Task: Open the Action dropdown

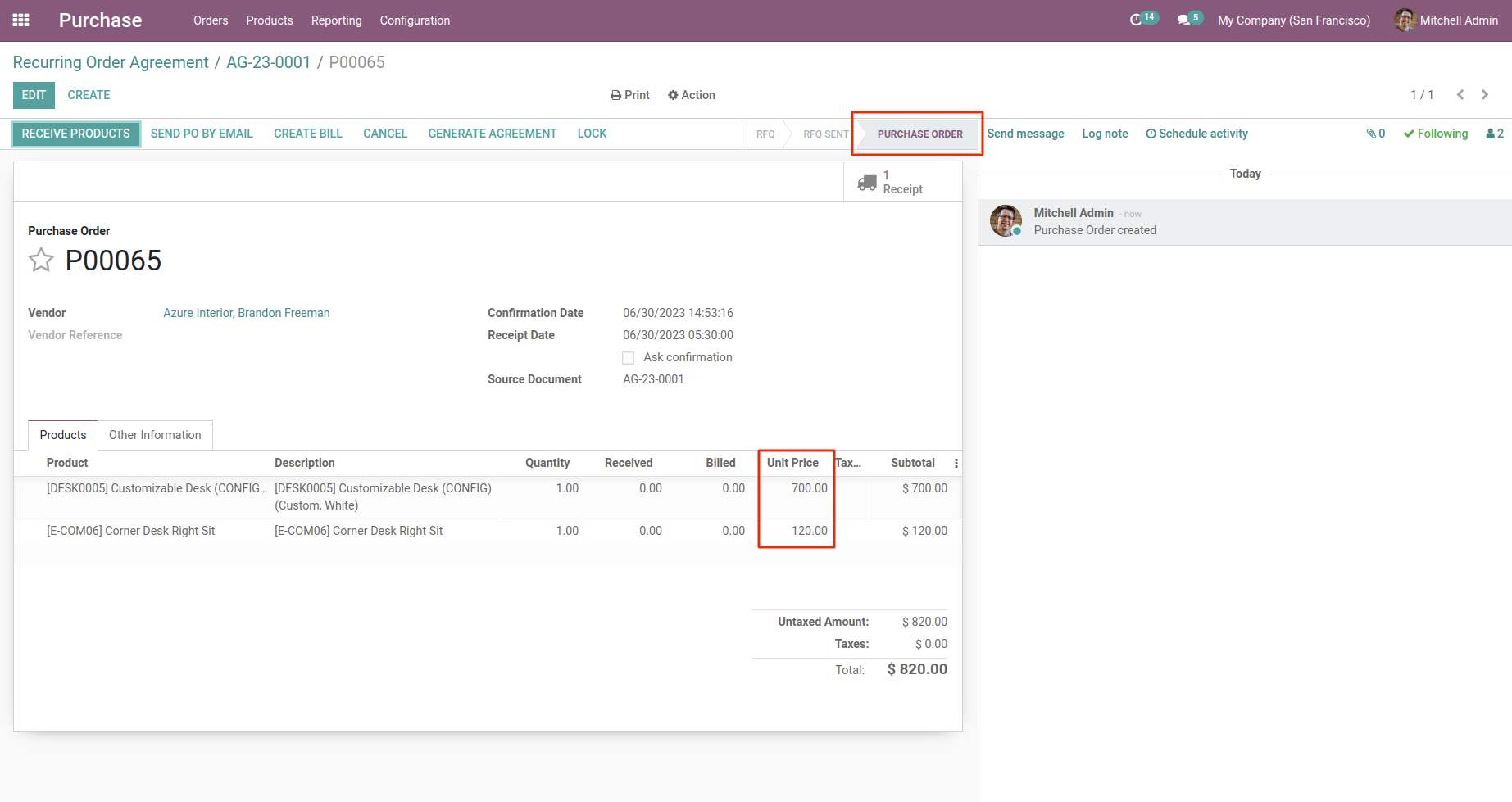Action: click(x=692, y=95)
